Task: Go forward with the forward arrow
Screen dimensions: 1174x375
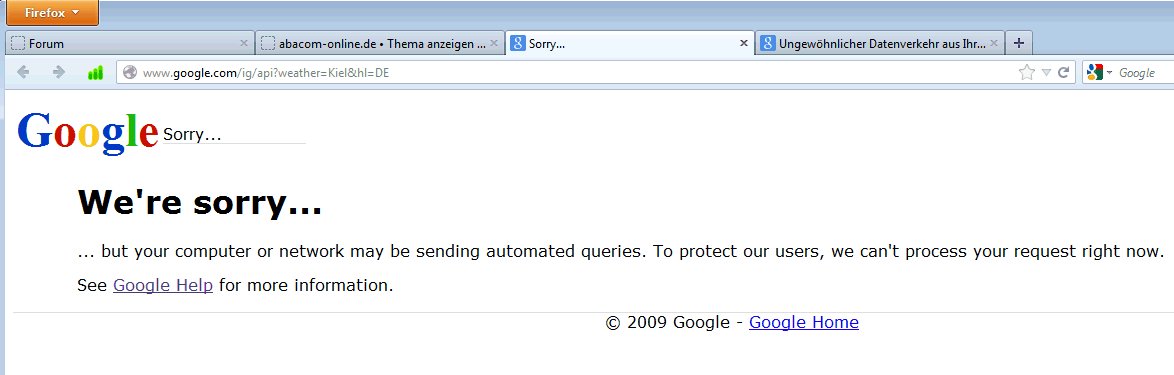Action: tap(58, 73)
